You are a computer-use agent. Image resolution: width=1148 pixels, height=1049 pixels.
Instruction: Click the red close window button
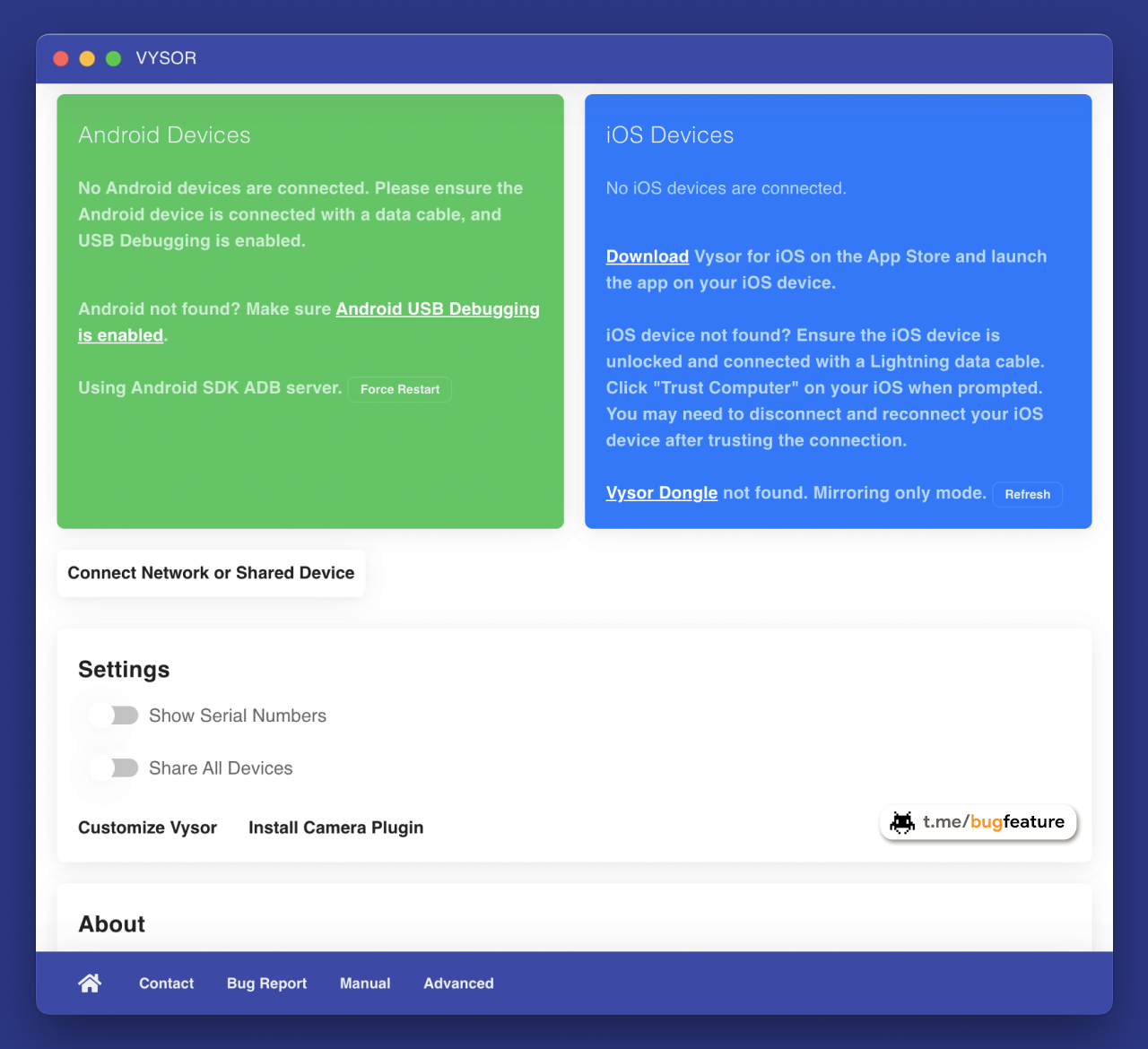click(61, 58)
